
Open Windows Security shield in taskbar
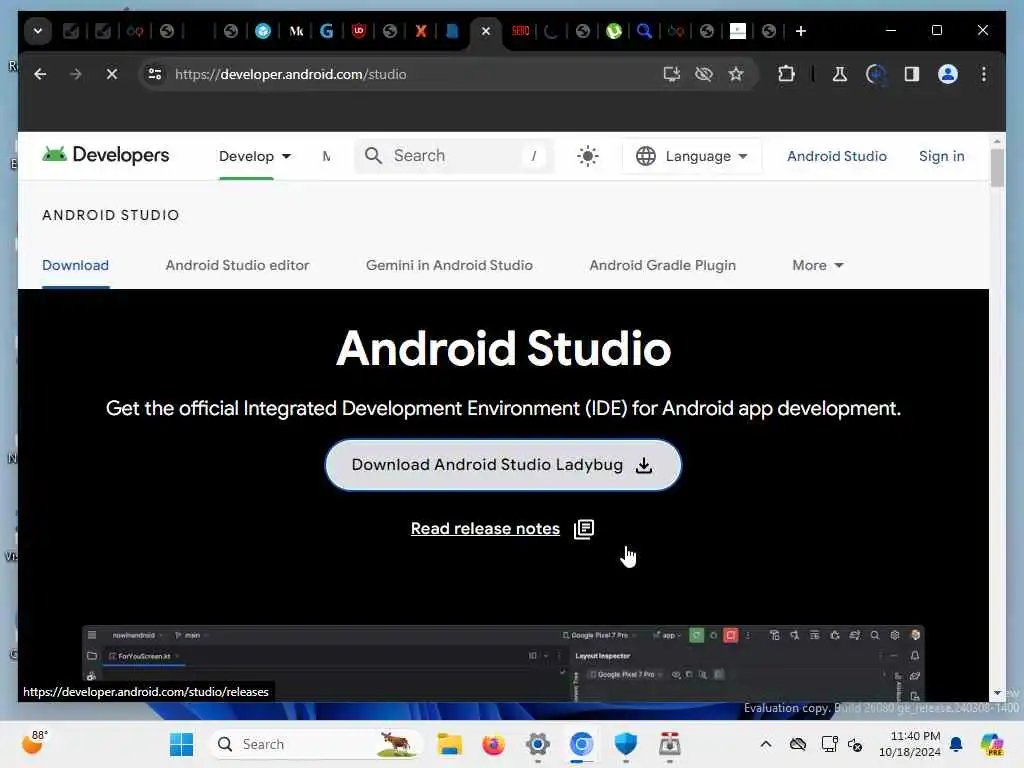626,744
